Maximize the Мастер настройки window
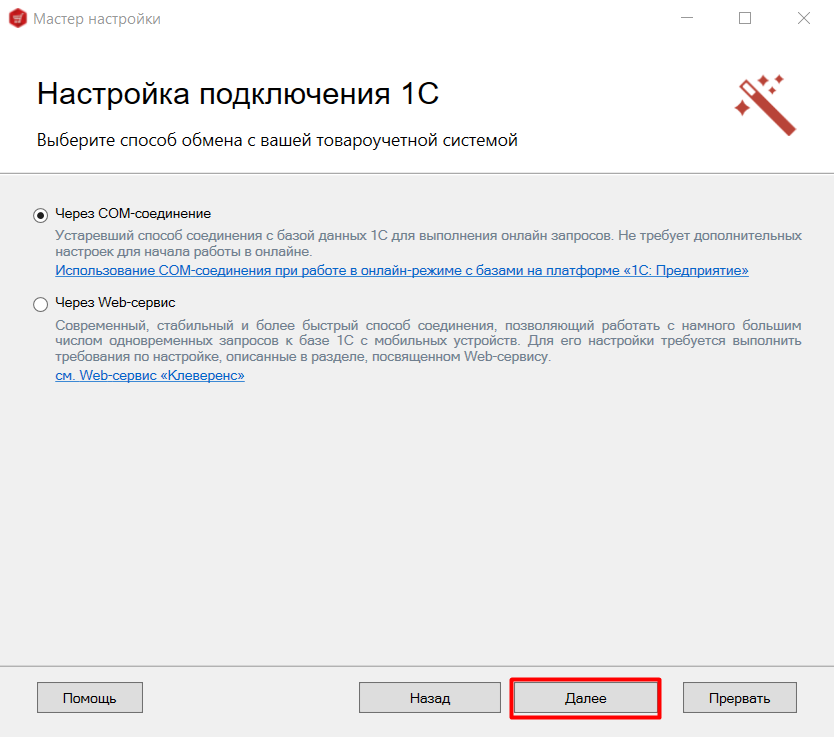 [x=745, y=18]
